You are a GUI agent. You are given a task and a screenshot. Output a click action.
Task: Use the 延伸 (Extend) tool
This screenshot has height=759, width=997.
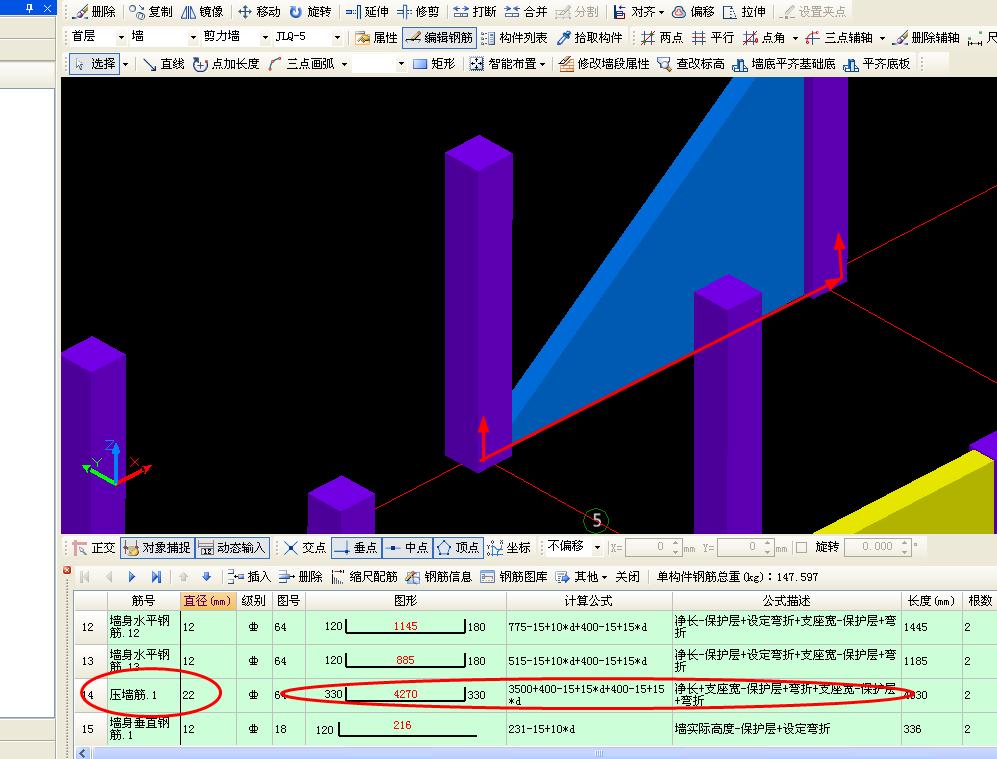[x=368, y=11]
